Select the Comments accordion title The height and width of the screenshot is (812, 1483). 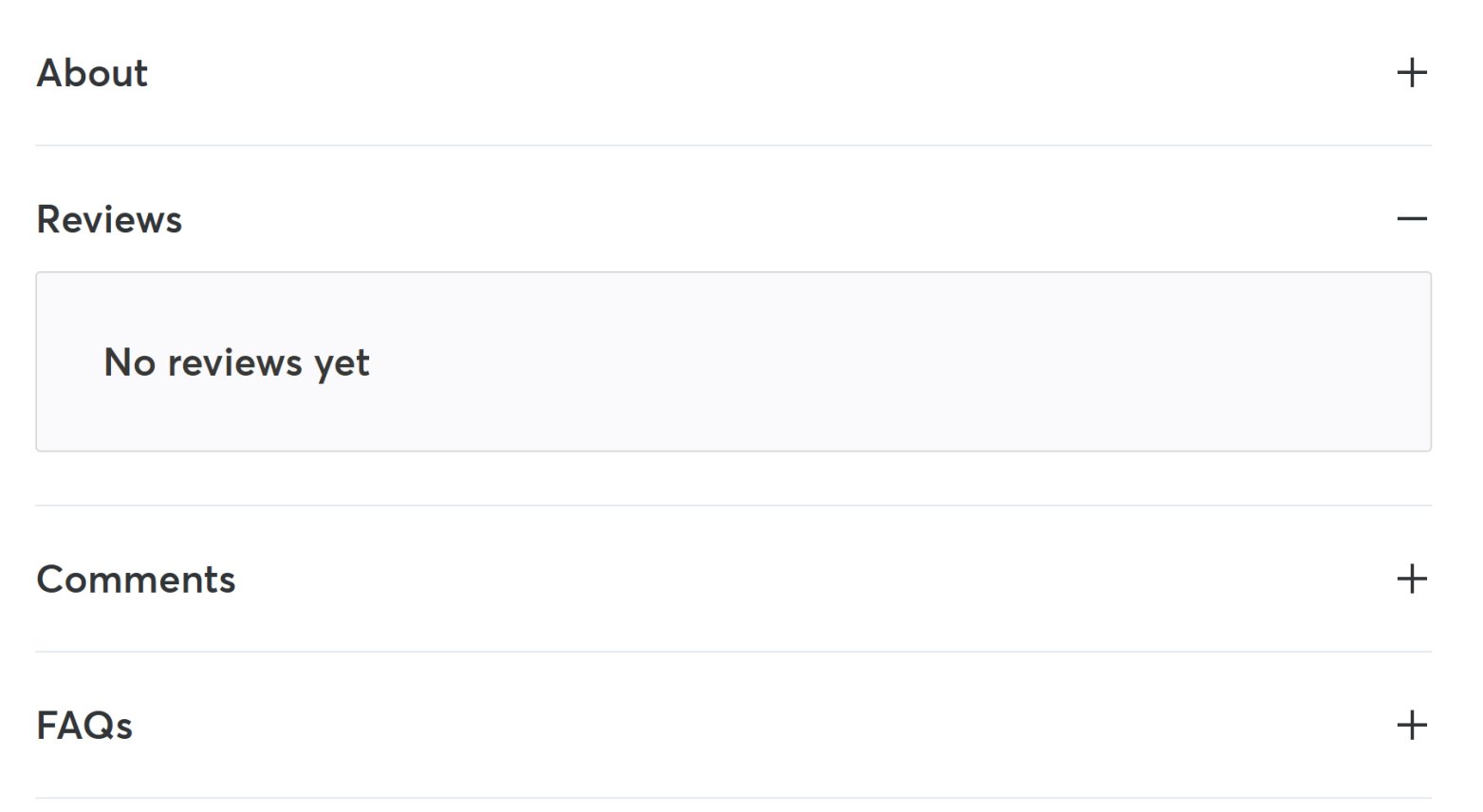point(136,580)
